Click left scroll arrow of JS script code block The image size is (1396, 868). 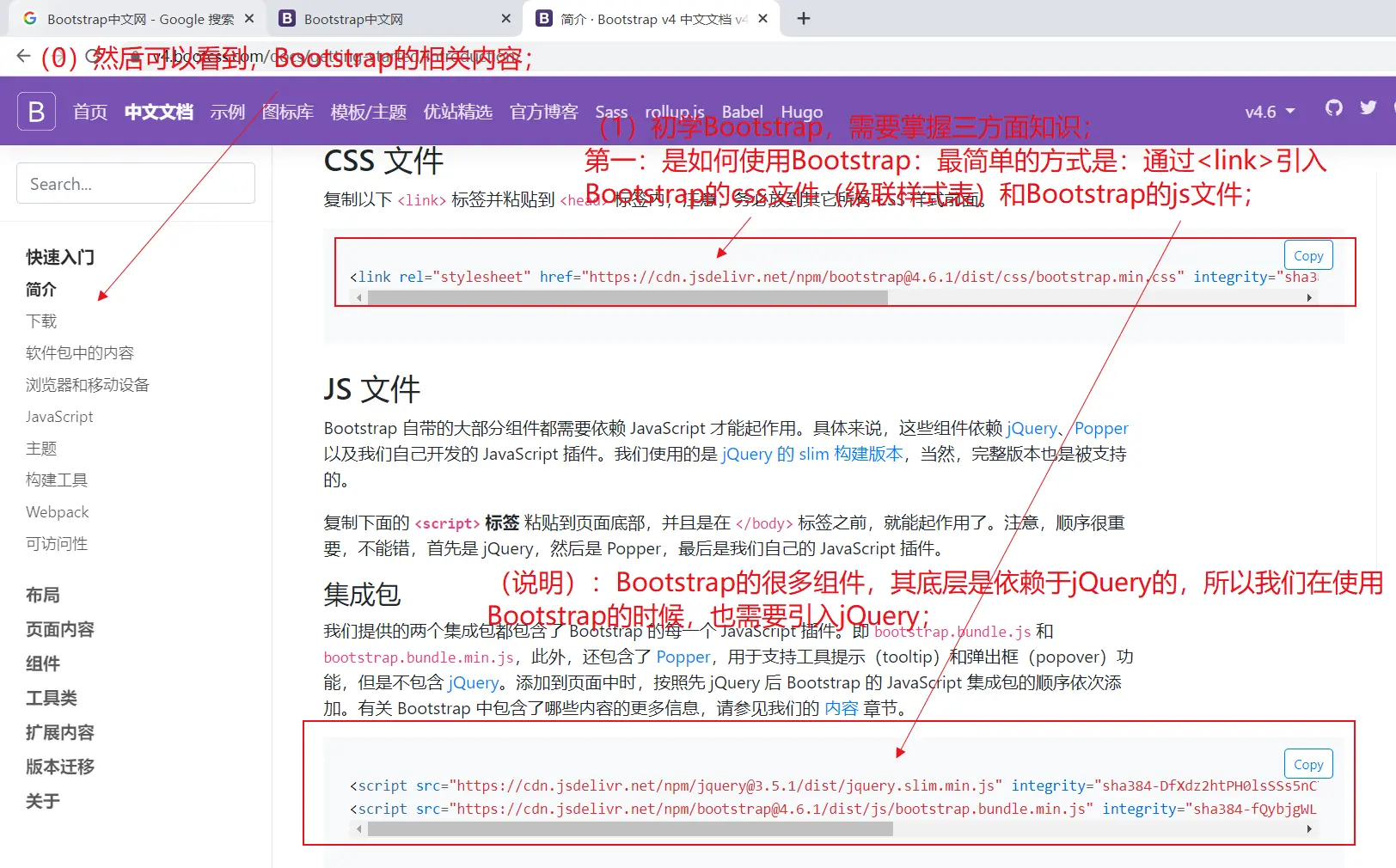359,829
